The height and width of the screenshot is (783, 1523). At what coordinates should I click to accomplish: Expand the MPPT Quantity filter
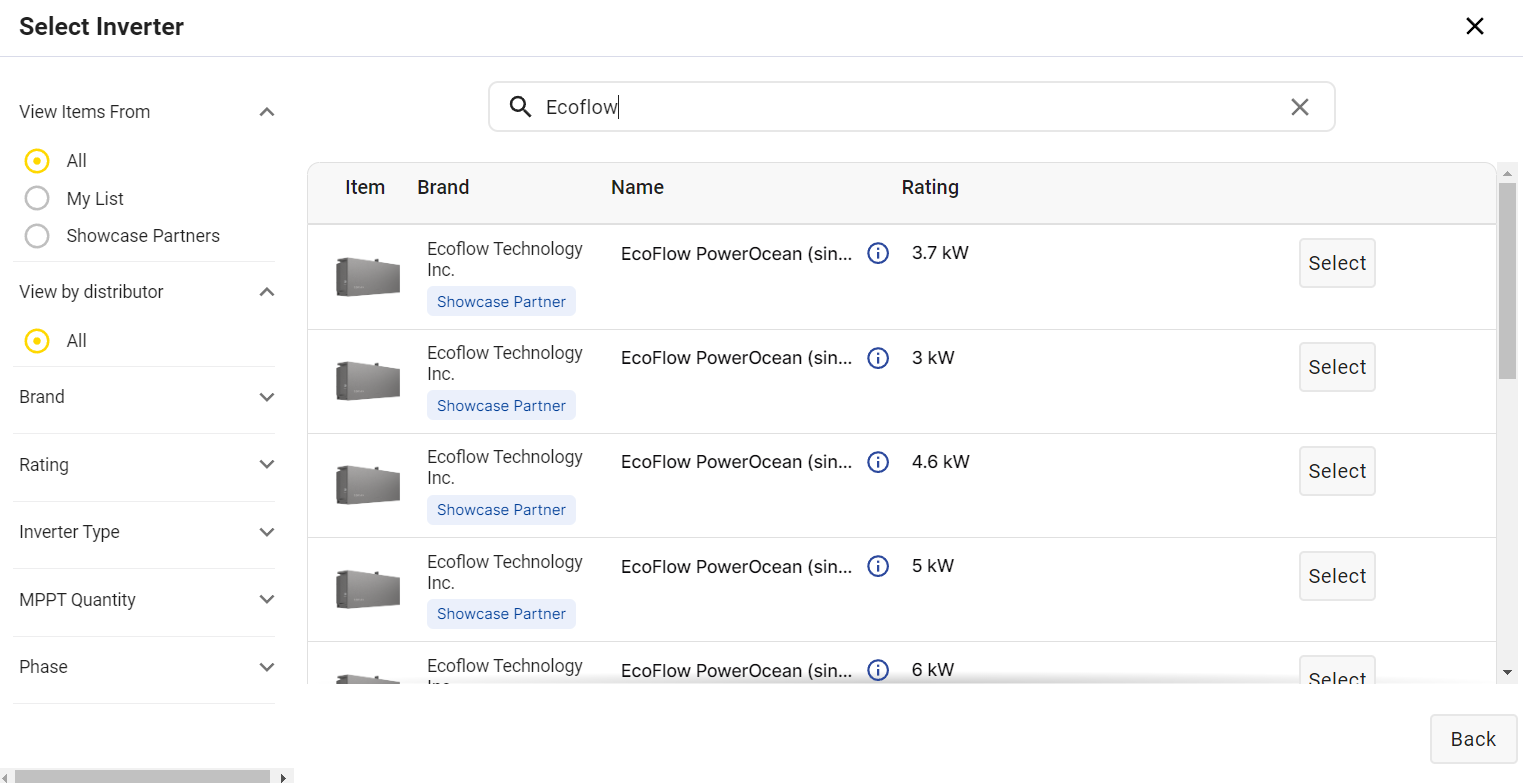click(267, 599)
